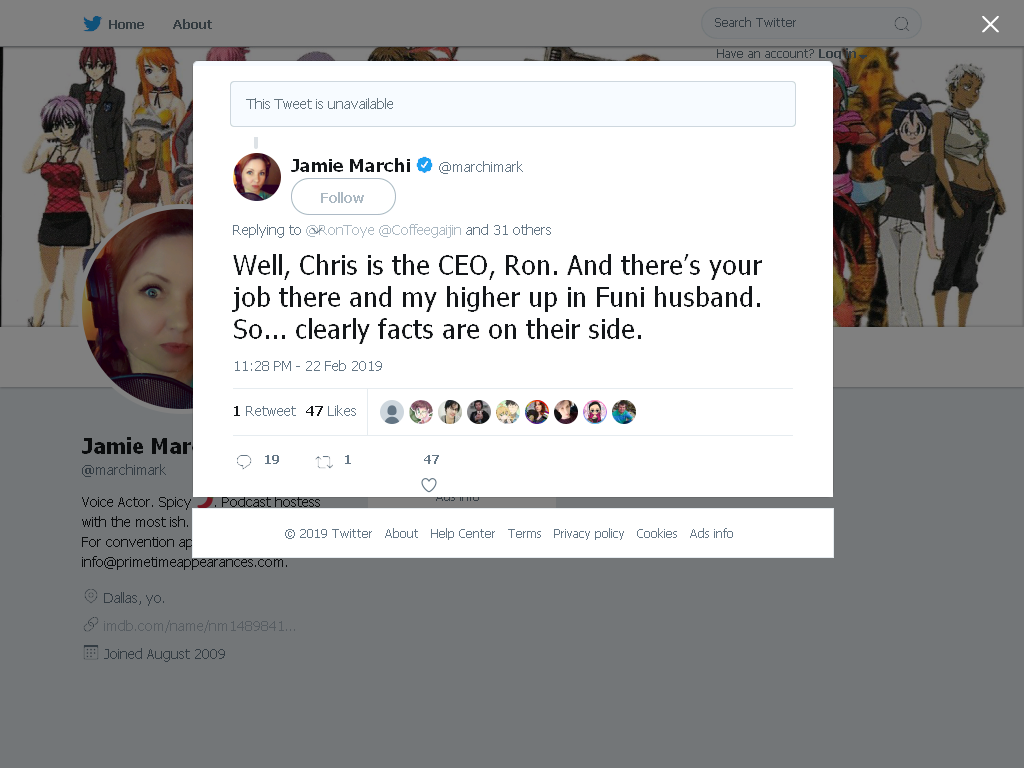Focus the Search Twitter field
Image resolution: width=1024 pixels, height=768 pixels.
click(811, 24)
